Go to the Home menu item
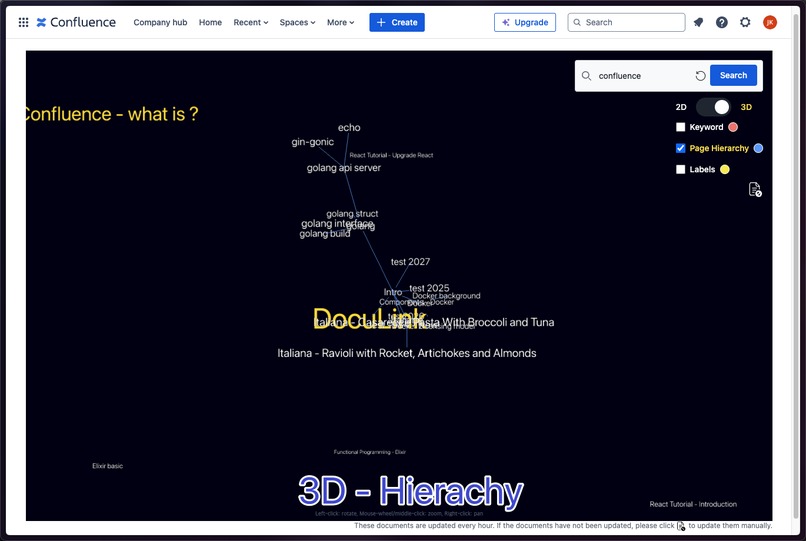Screen dimensions: 806x541 point(210,22)
